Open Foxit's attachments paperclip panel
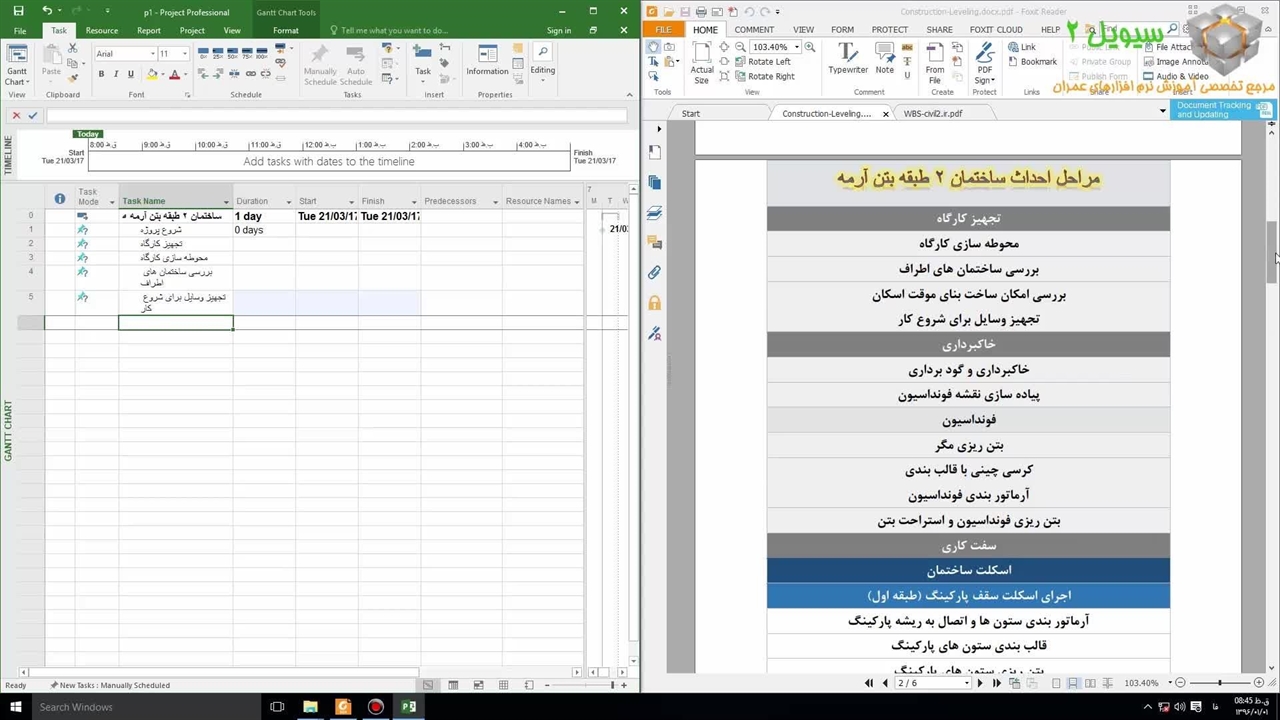Image resolution: width=1280 pixels, height=720 pixels. pos(654,272)
